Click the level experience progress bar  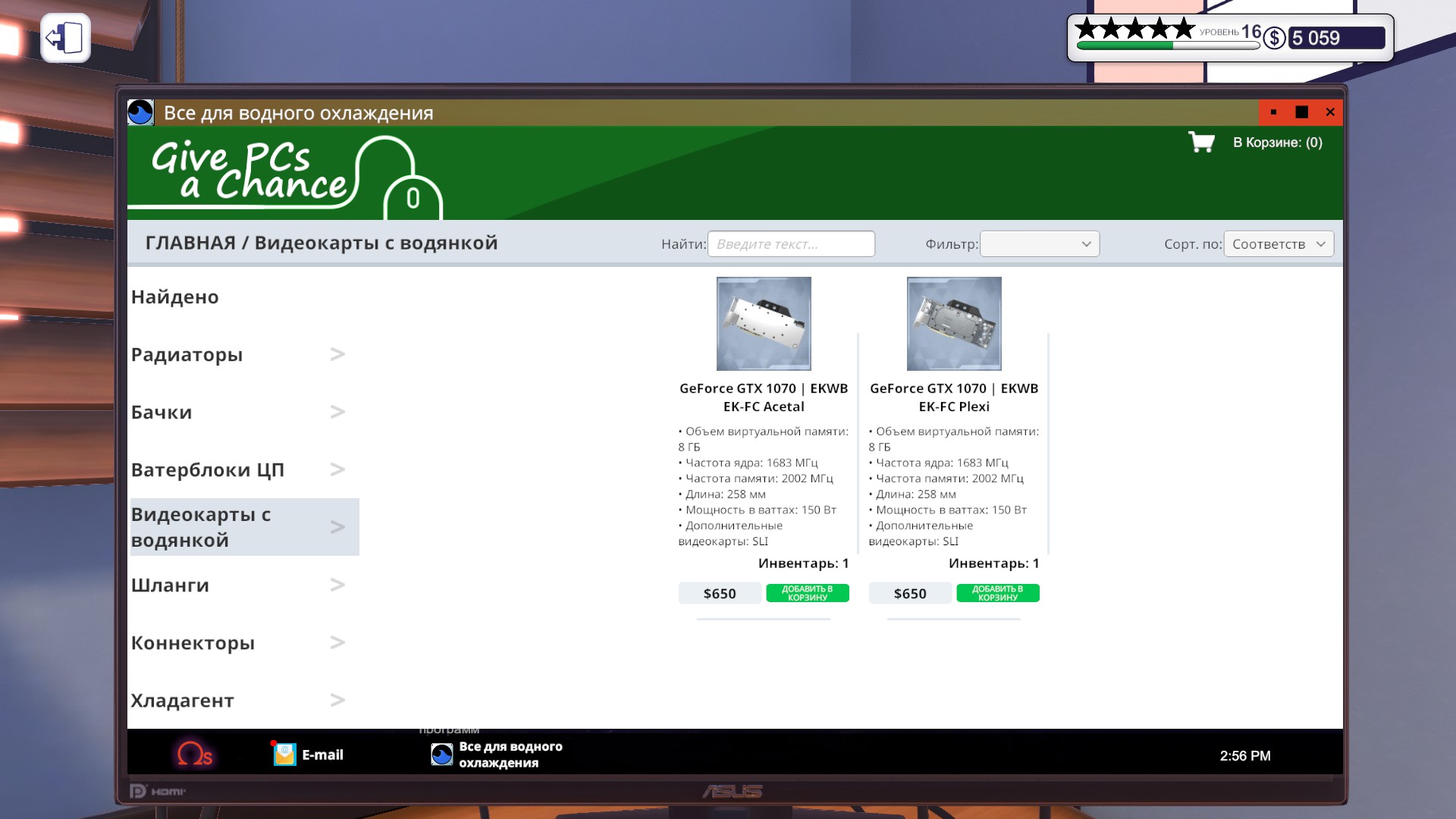coord(1167,45)
